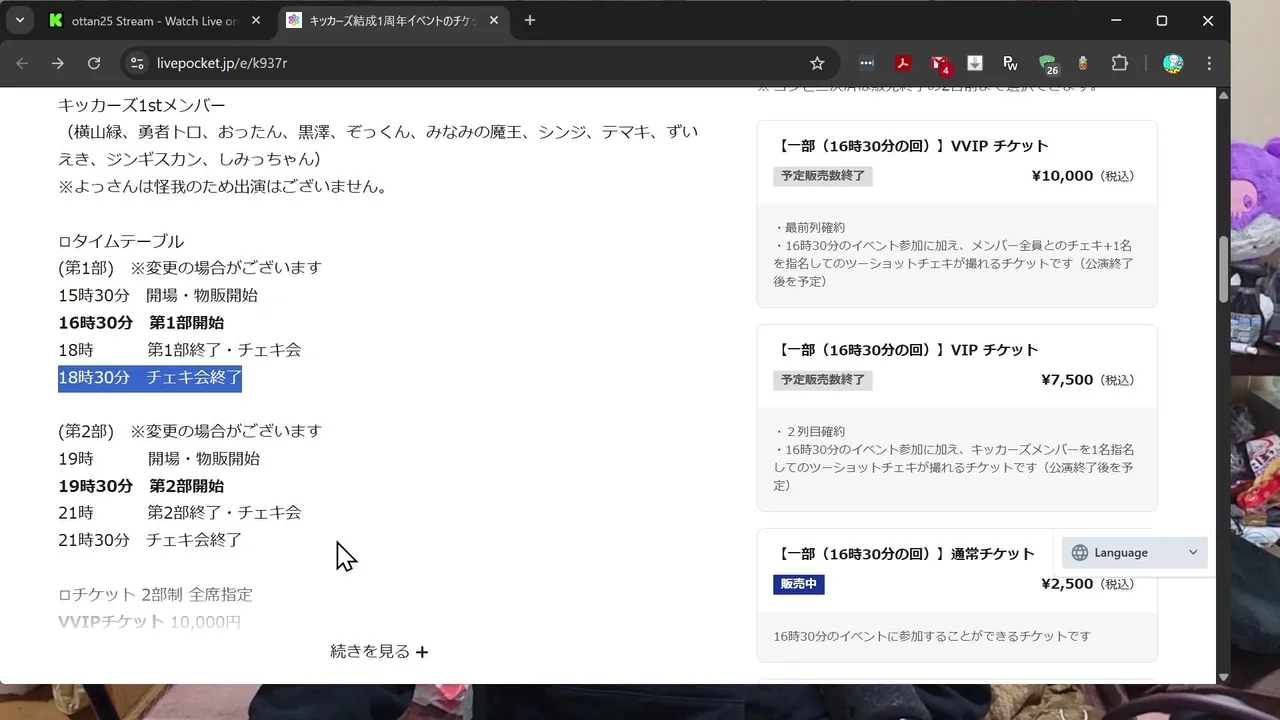This screenshot has width=1280, height=720.
Task: Open the orange bottle extension icon
Action: pyautogui.click(x=1083, y=63)
